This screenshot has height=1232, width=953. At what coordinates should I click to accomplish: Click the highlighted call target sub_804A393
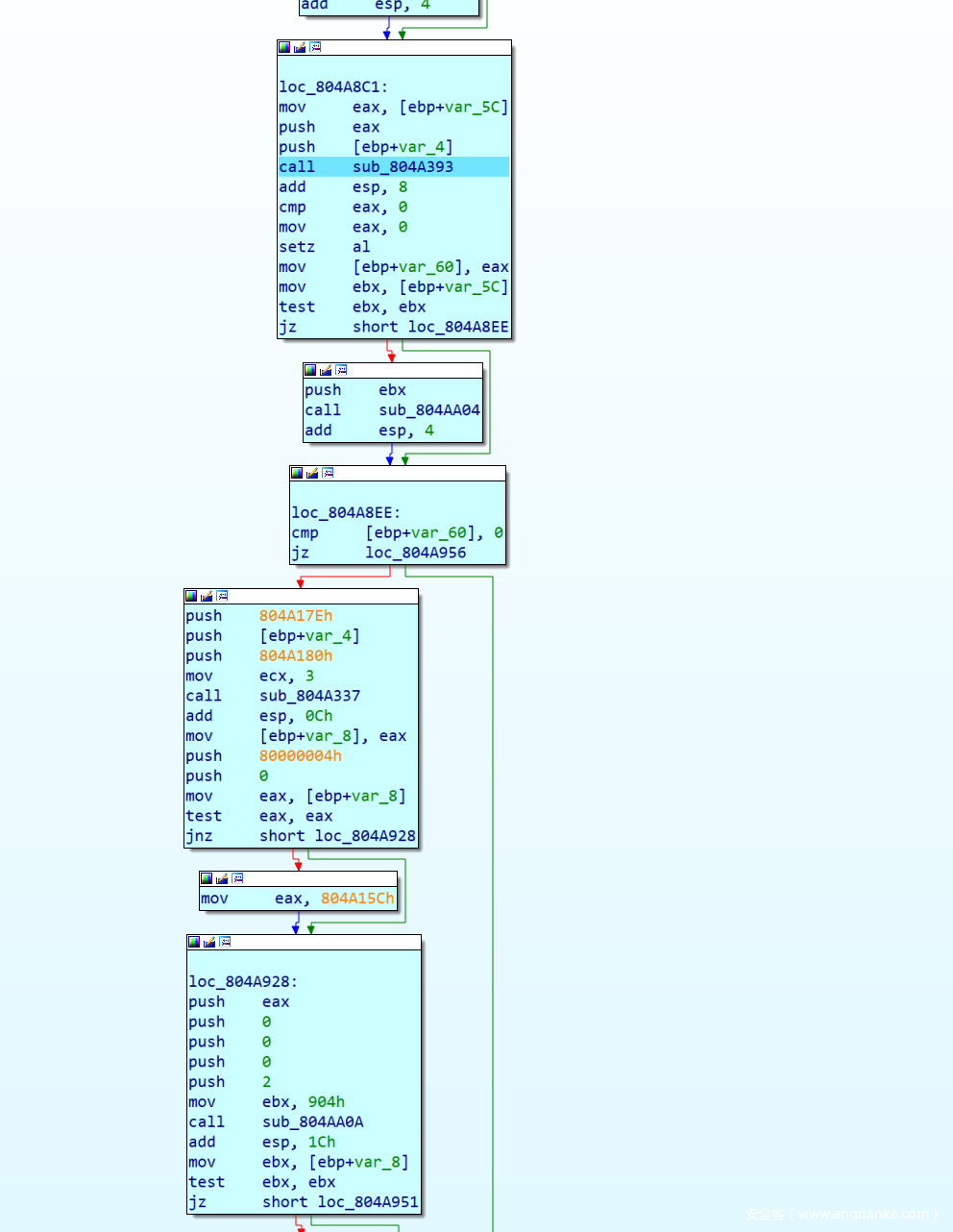pos(403,167)
